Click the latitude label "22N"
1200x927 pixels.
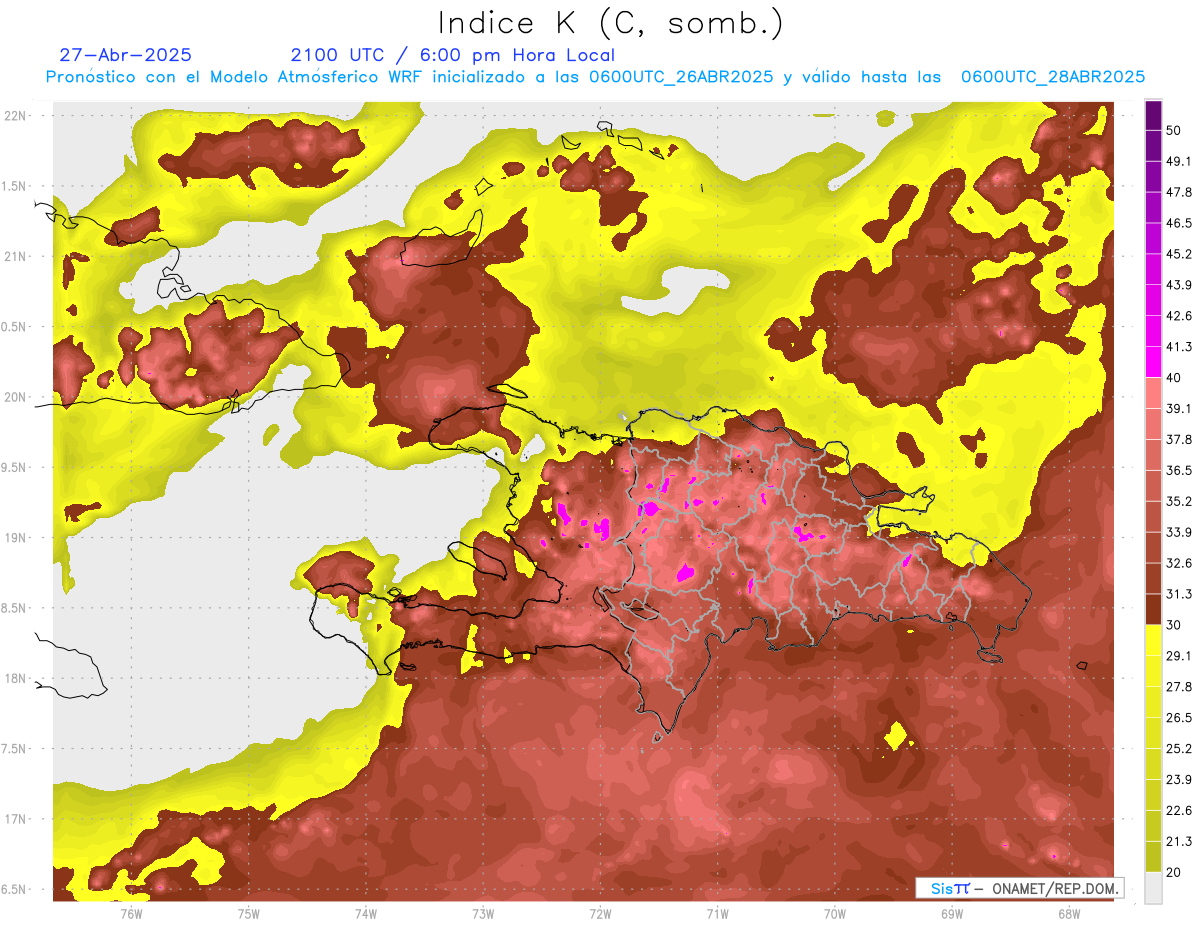pos(17,115)
